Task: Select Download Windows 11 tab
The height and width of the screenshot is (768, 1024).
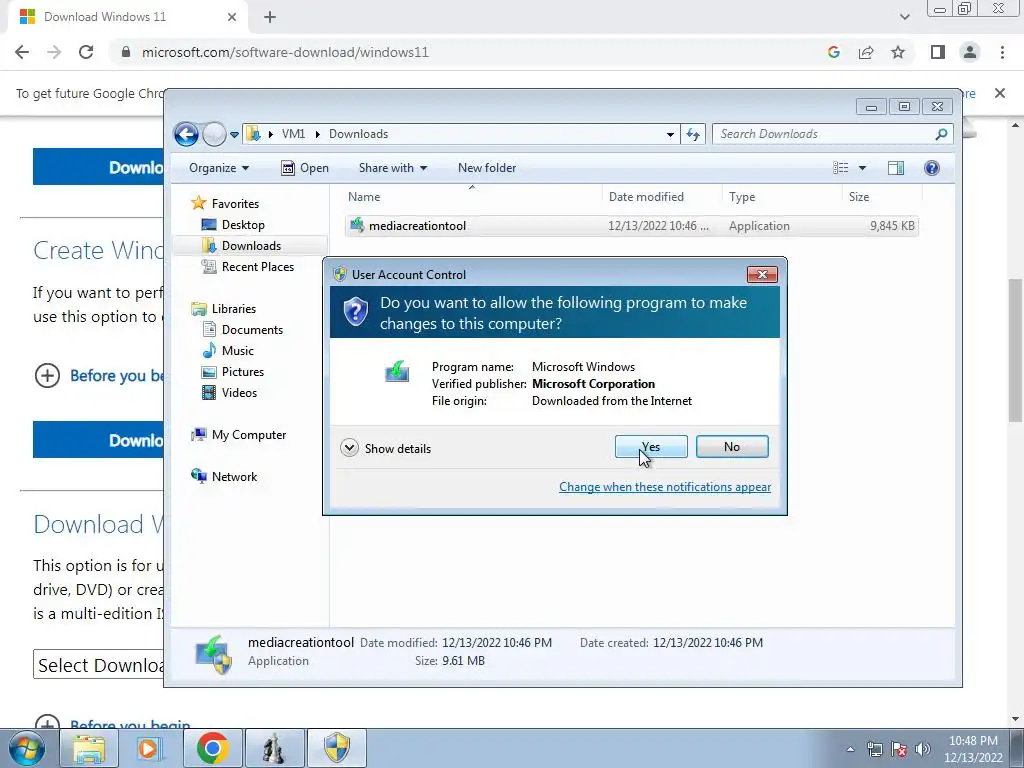Action: tap(127, 17)
